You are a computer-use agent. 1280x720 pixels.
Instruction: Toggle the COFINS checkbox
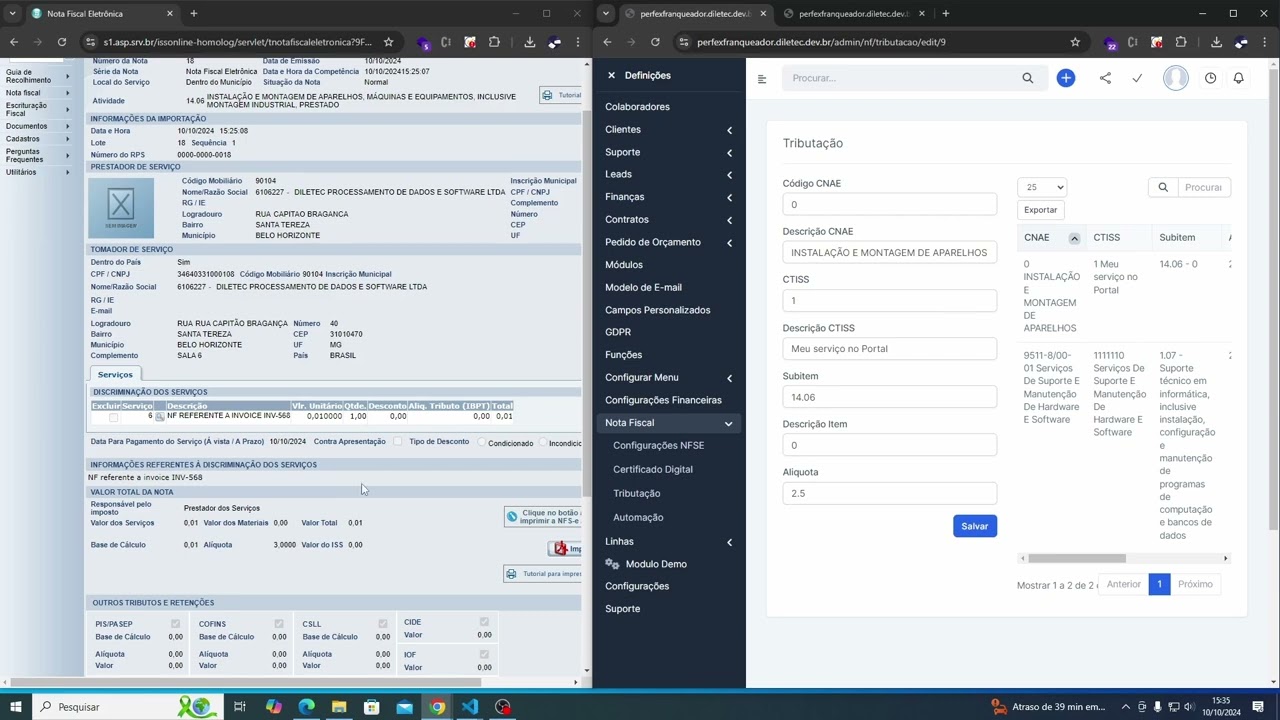coord(279,623)
